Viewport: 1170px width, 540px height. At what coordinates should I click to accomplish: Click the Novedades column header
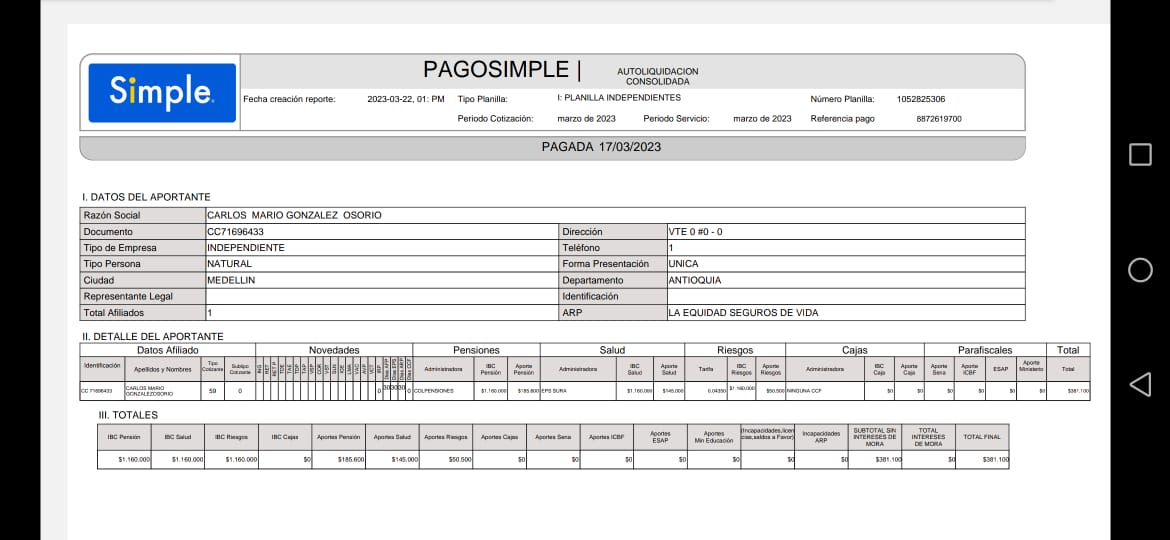tap(334, 350)
